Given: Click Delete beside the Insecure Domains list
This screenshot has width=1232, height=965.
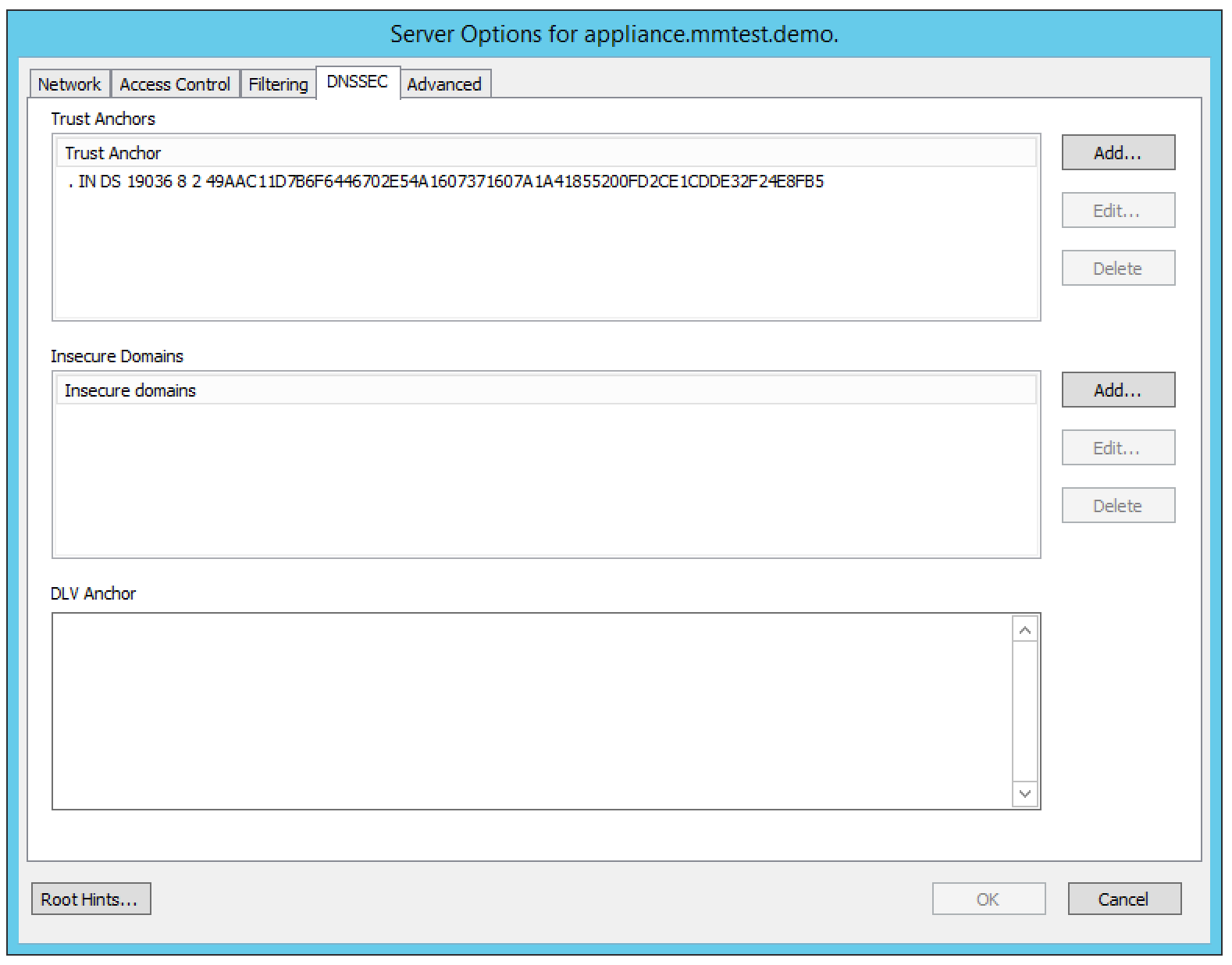Looking at the screenshot, I should 1117,506.
